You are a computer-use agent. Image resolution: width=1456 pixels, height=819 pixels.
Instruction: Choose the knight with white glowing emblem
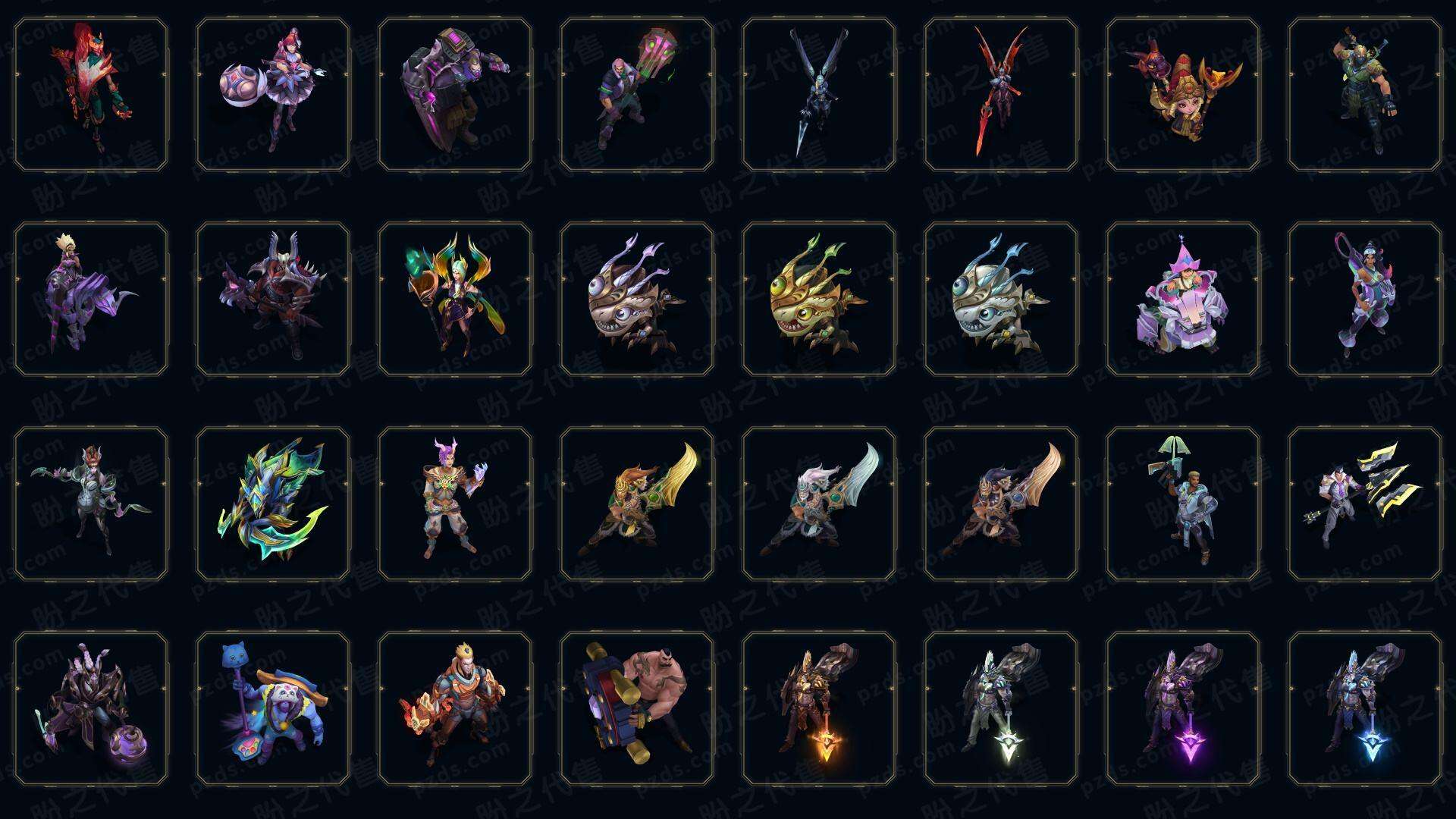(1001, 708)
